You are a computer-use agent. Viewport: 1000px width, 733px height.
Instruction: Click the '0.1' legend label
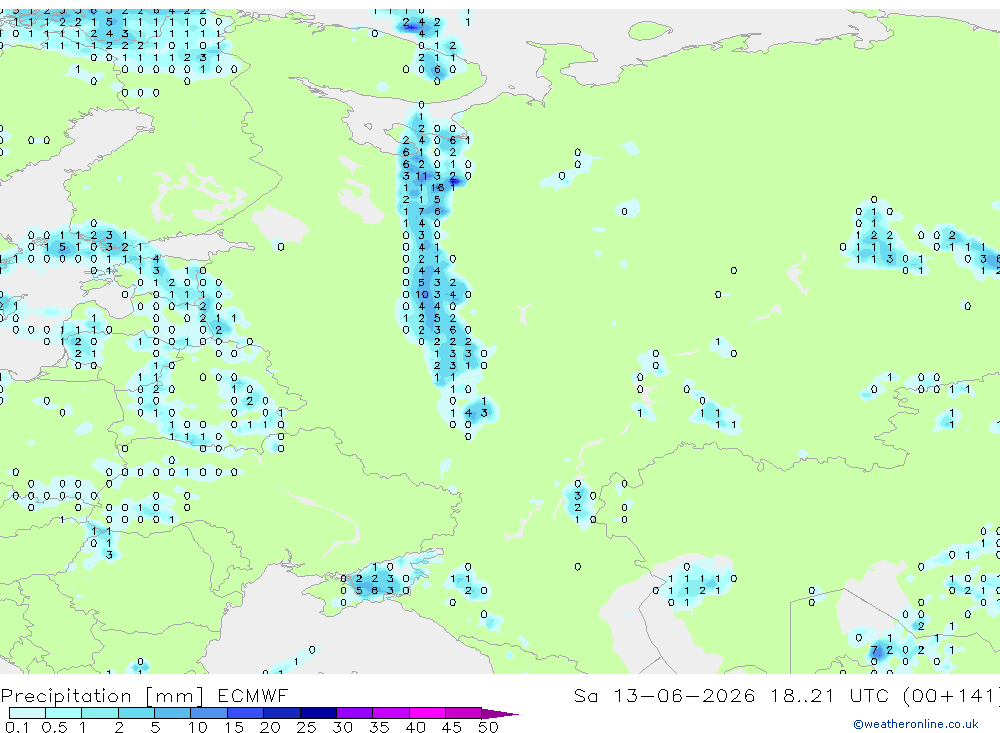click(x=17, y=727)
